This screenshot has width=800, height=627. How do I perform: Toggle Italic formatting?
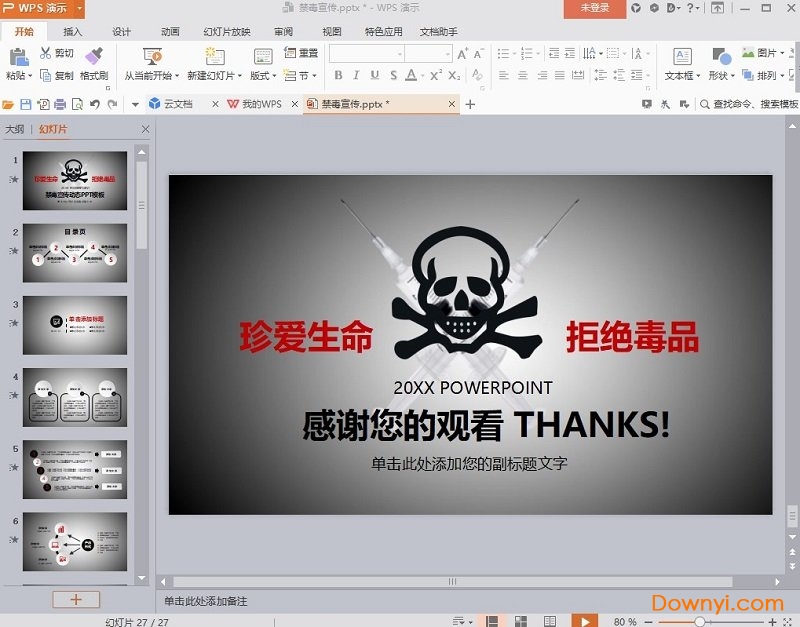[356, 75]
